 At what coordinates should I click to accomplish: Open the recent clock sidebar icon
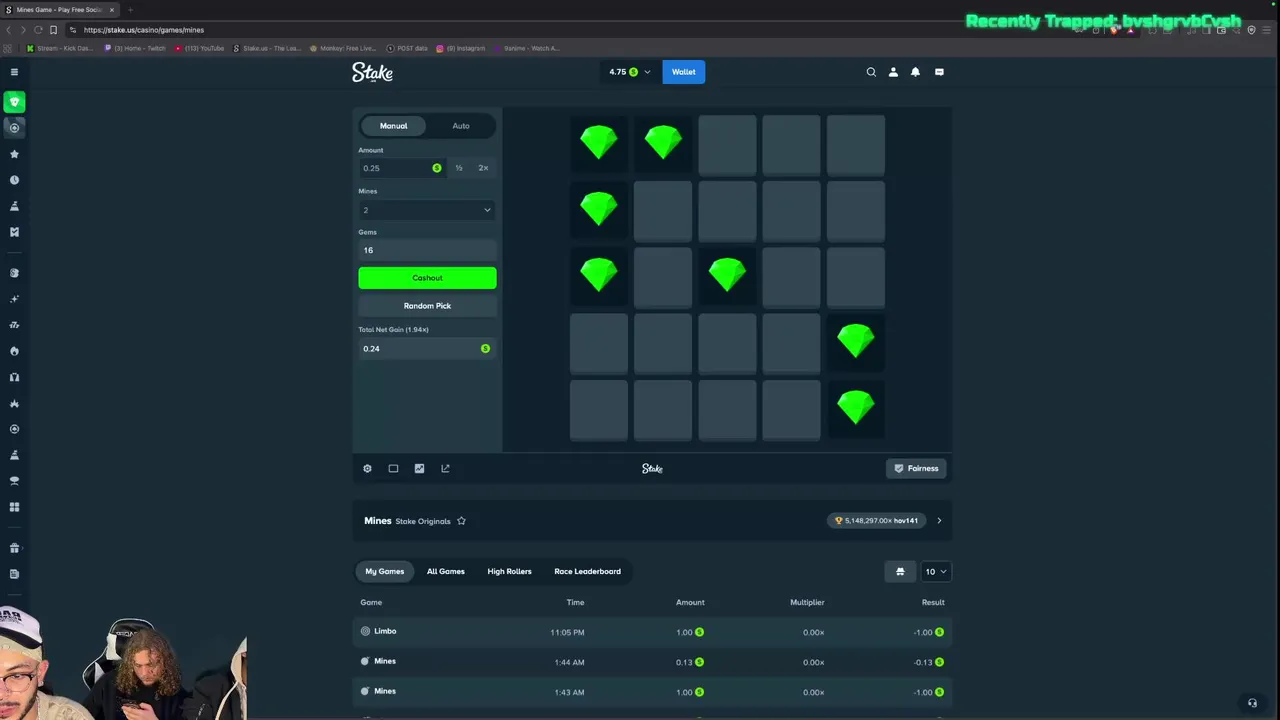(14, 180)
